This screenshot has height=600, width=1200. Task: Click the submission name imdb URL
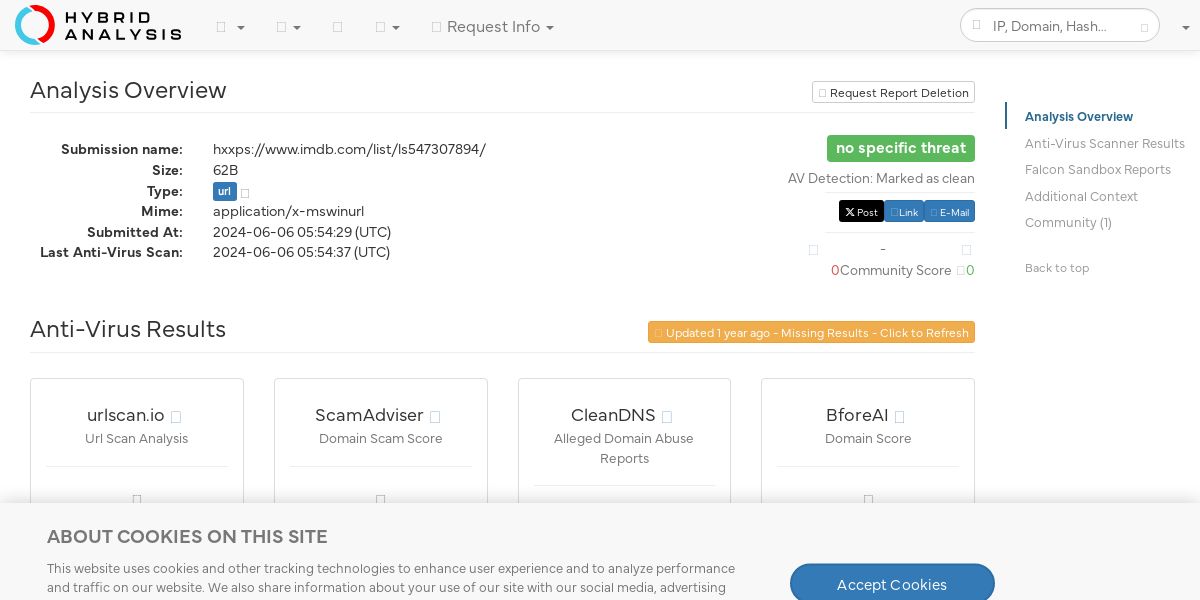coord(349,149)
